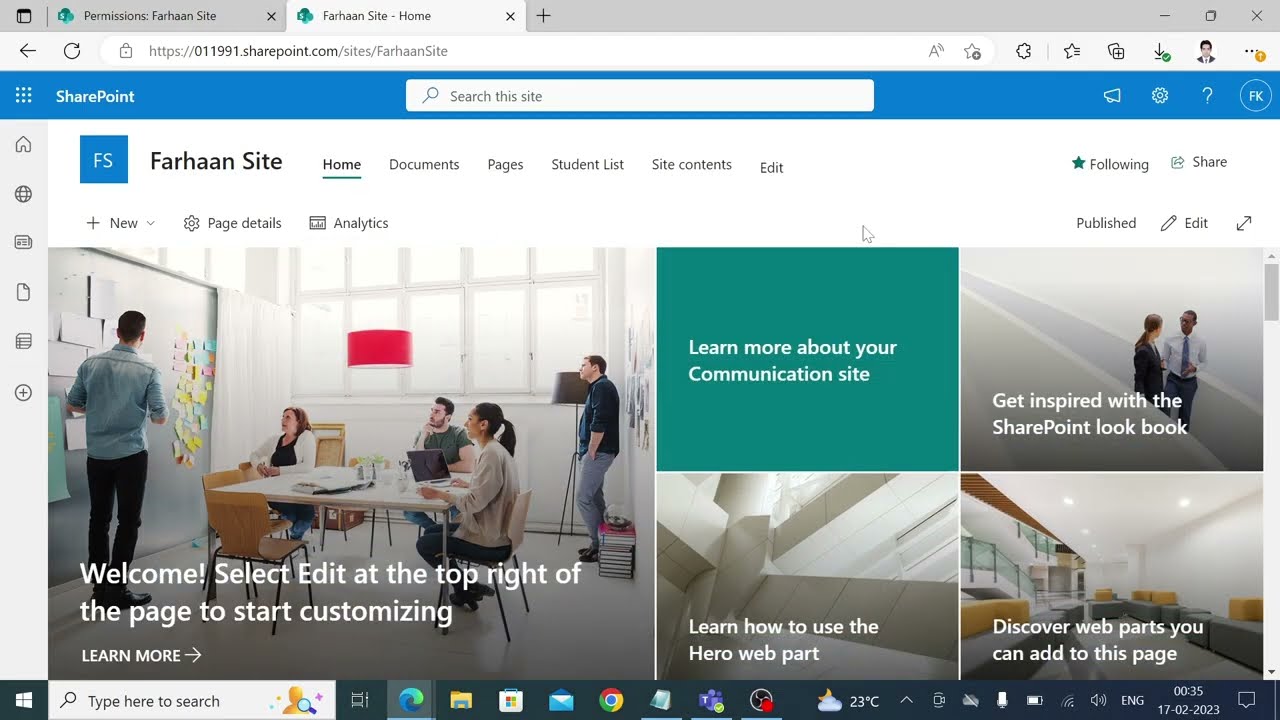Open browser extensions puzzle icon

pos(1023,51)
